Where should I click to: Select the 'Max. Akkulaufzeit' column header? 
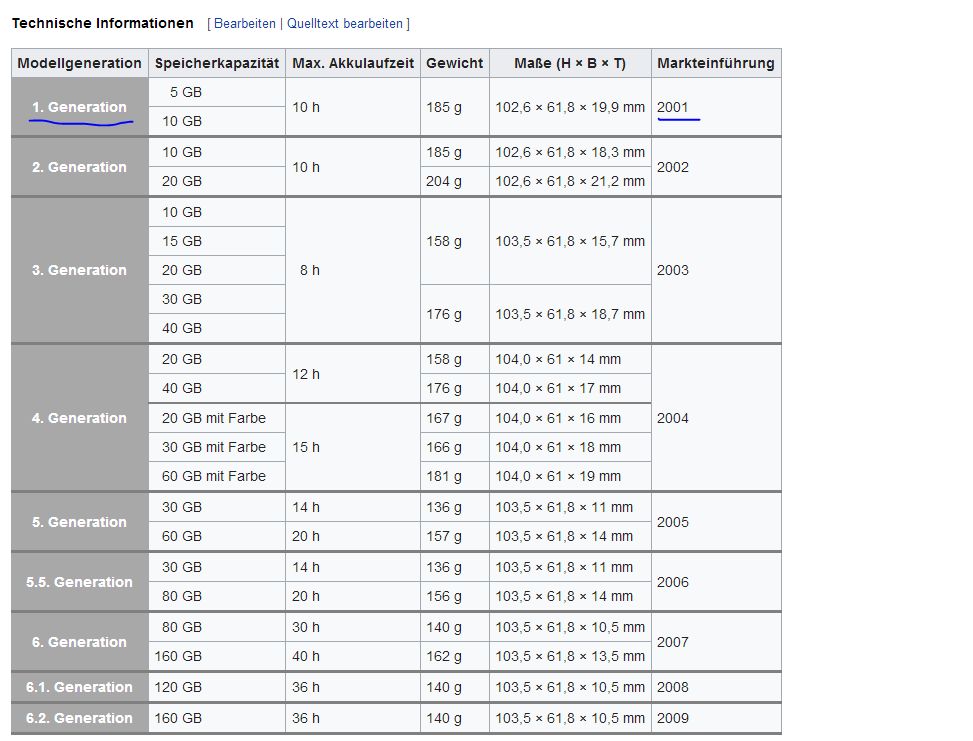pos(352,63)
